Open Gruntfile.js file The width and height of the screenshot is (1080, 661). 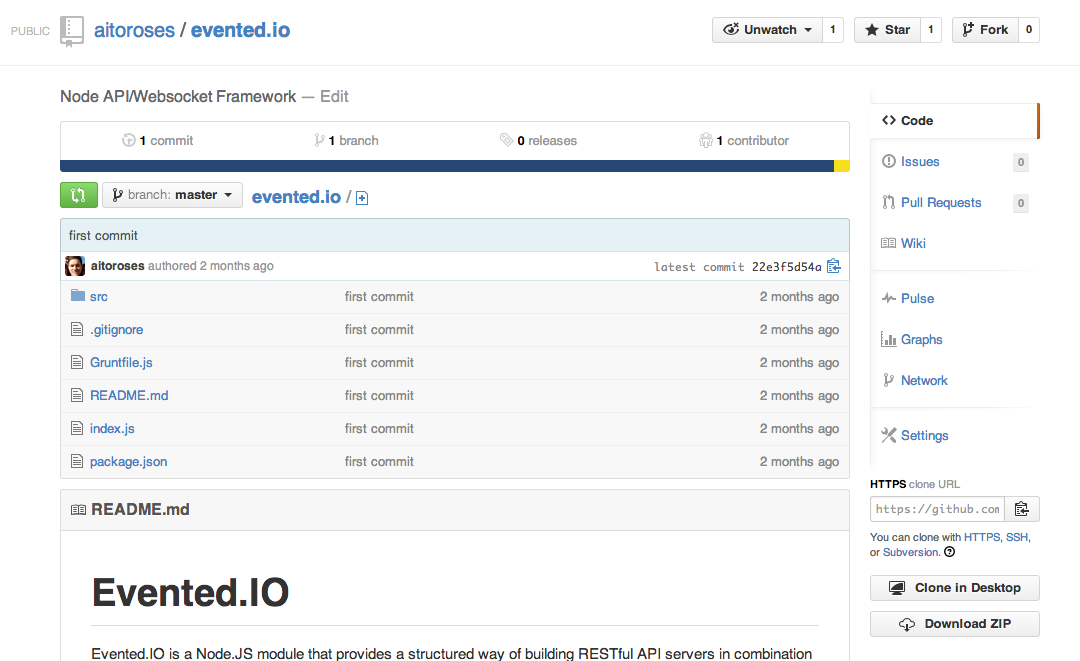[121, 363]
